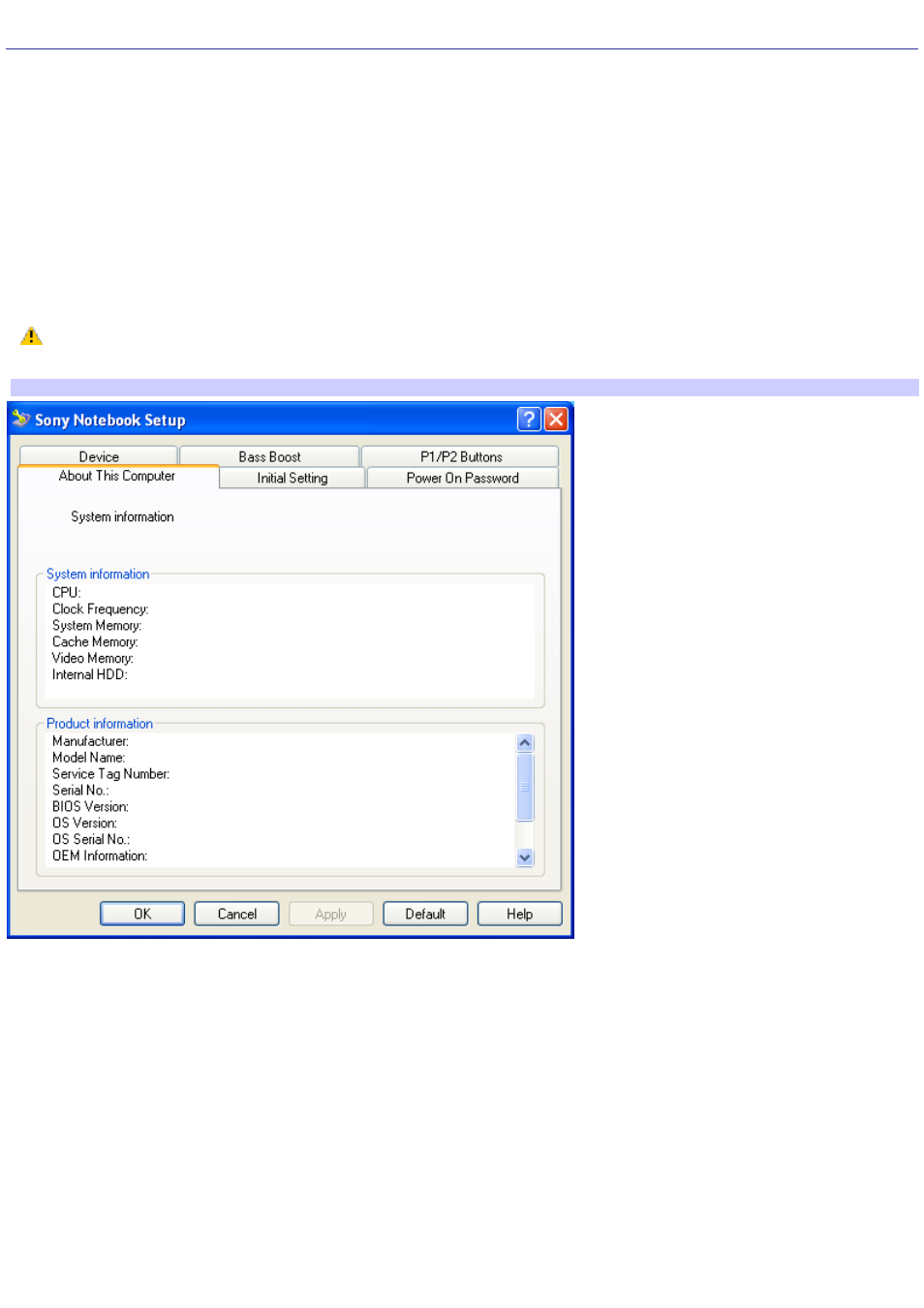Switch to the Device tab

pos(99,456)
